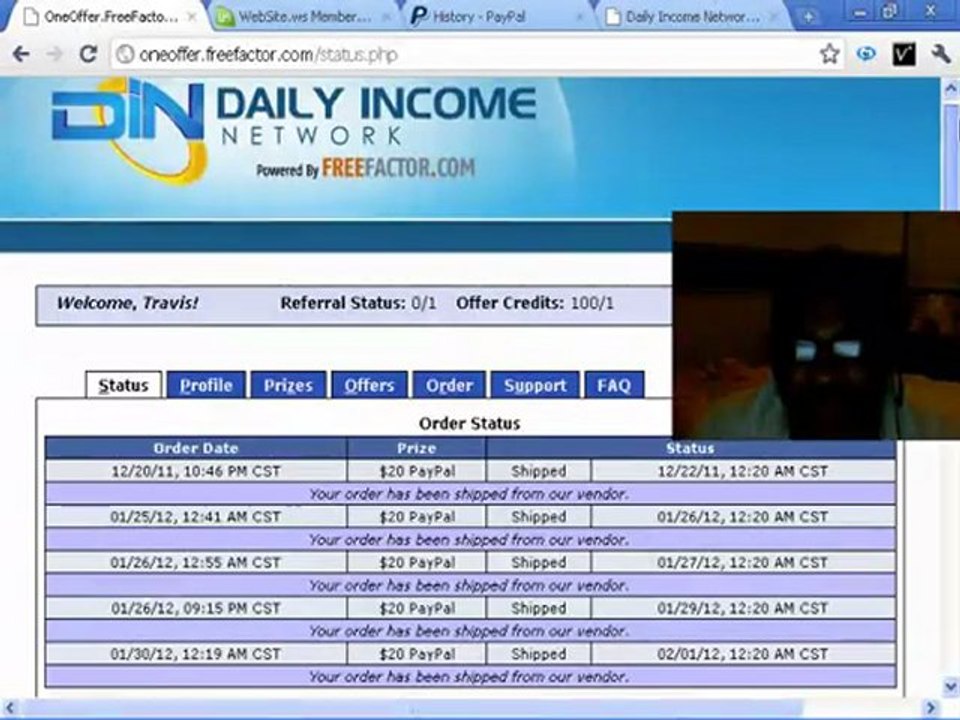Image resolution: width=960 pixels, height=720 pixels.
Task: Open the Order page tab
Action: click(x=449, y=385)
